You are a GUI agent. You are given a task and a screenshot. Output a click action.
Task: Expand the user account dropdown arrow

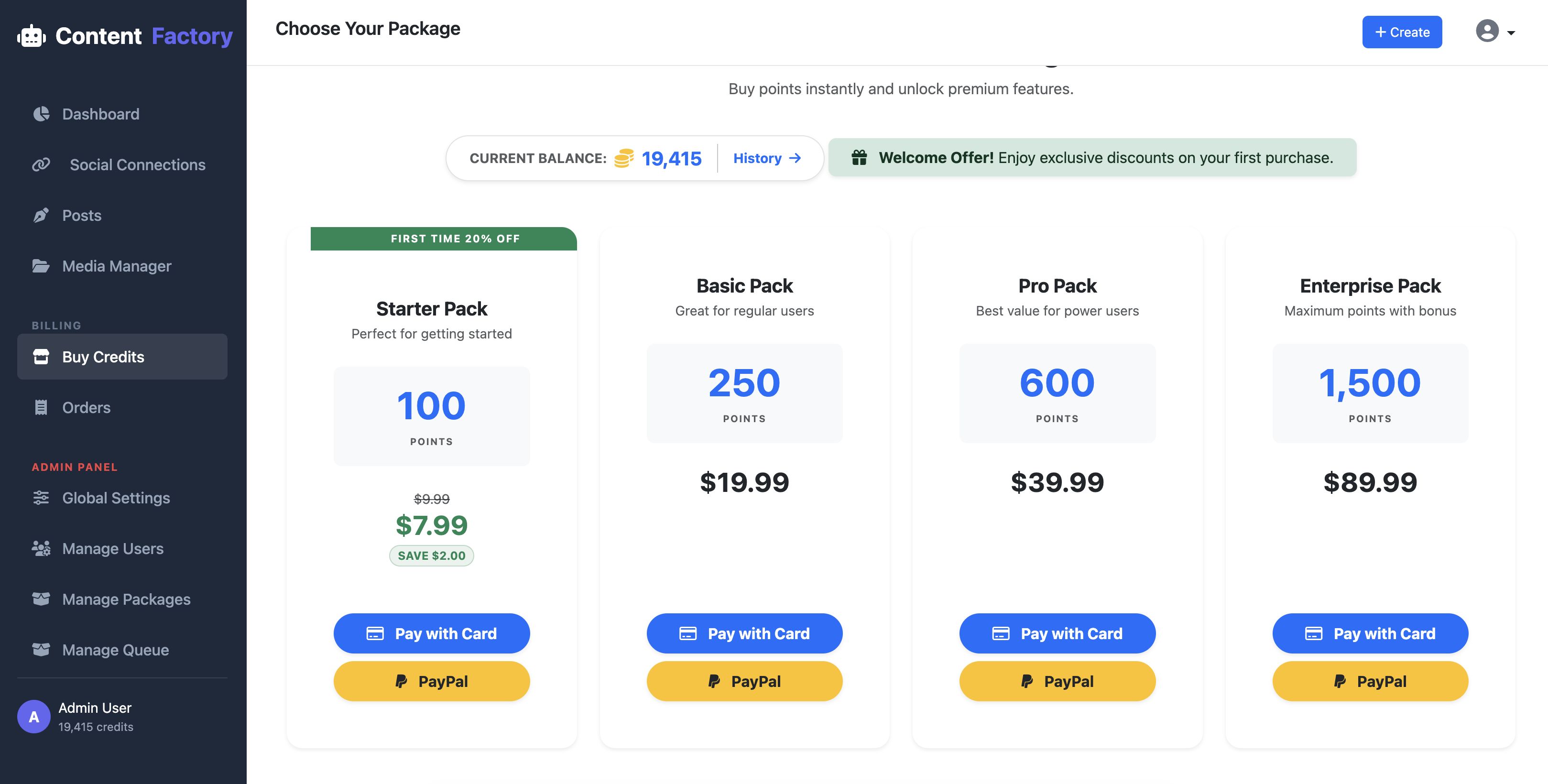(x=1511, y=33)
